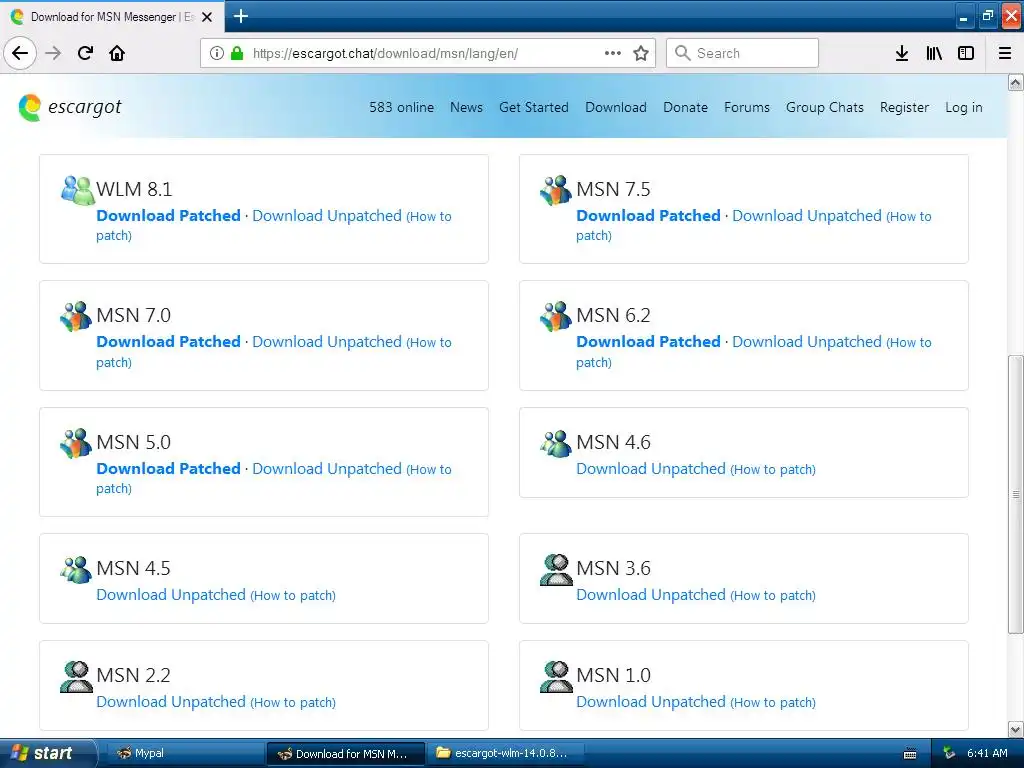Click the MSN 5.0 butterfly icon
This screenshot has height=768, width=1024.
tap(76, 443)
